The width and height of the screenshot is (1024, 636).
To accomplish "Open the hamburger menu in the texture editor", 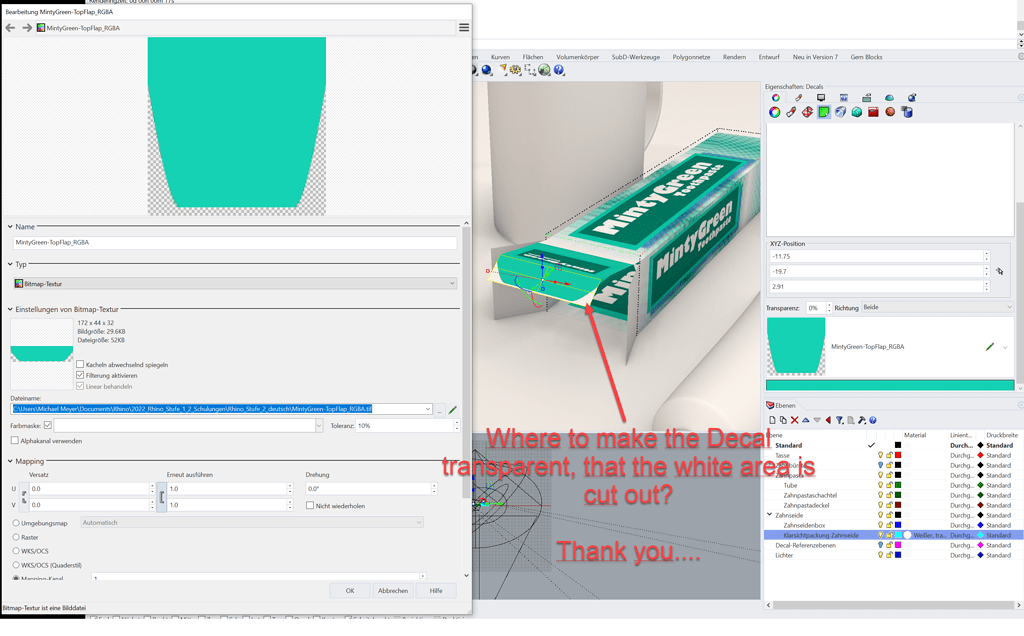I will [463, 27].
